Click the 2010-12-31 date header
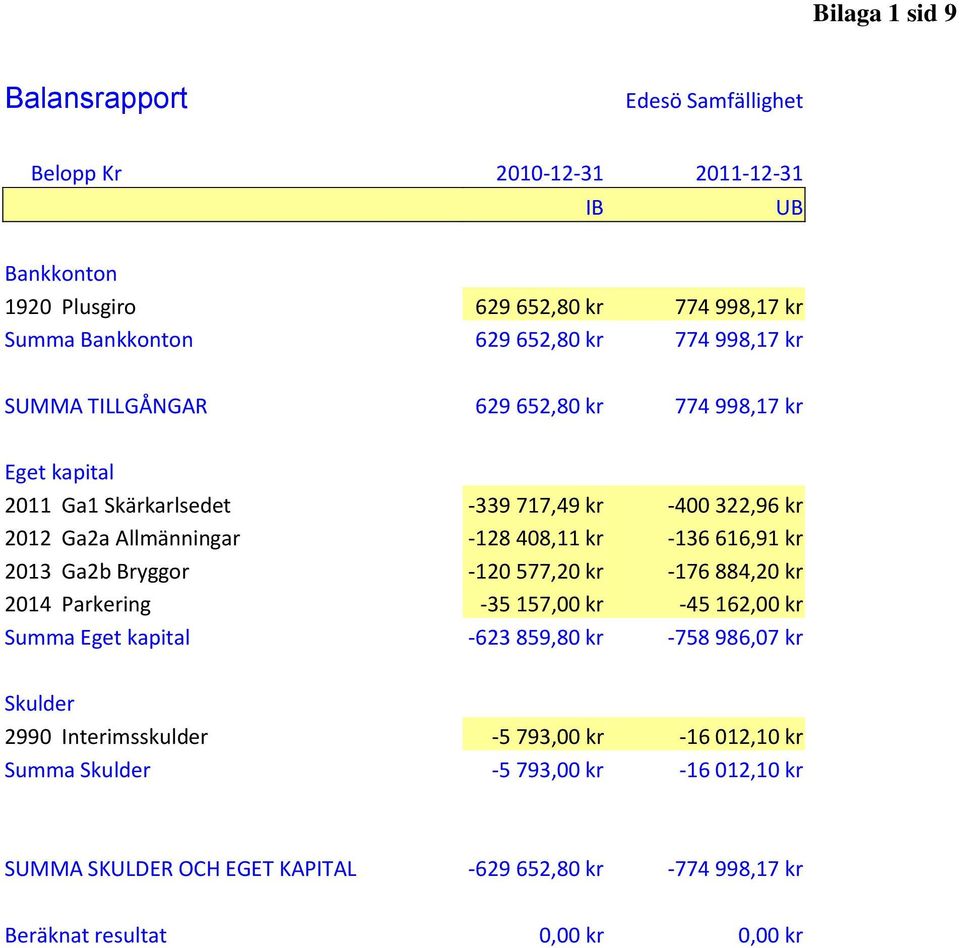960x948 pixels. tap(549, 173)
